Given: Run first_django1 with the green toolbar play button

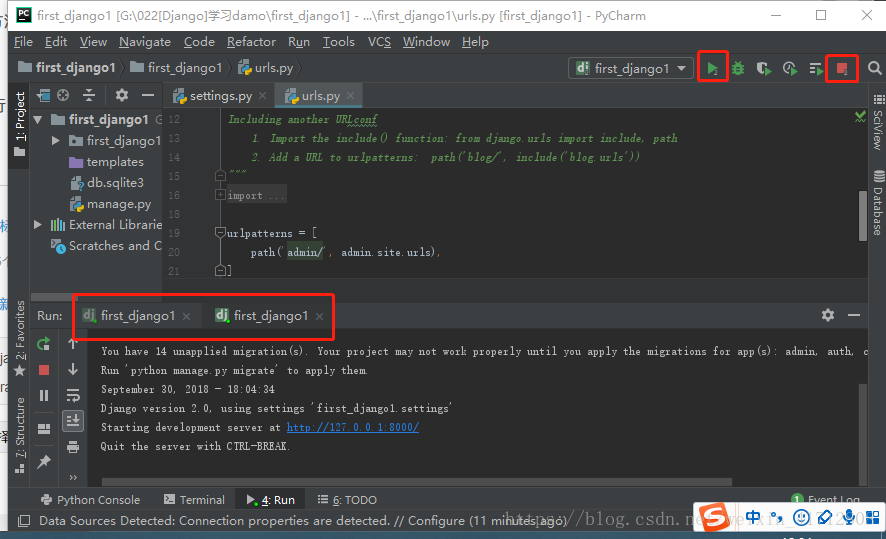Looking at the screenshot, I should tap(712, 68).
